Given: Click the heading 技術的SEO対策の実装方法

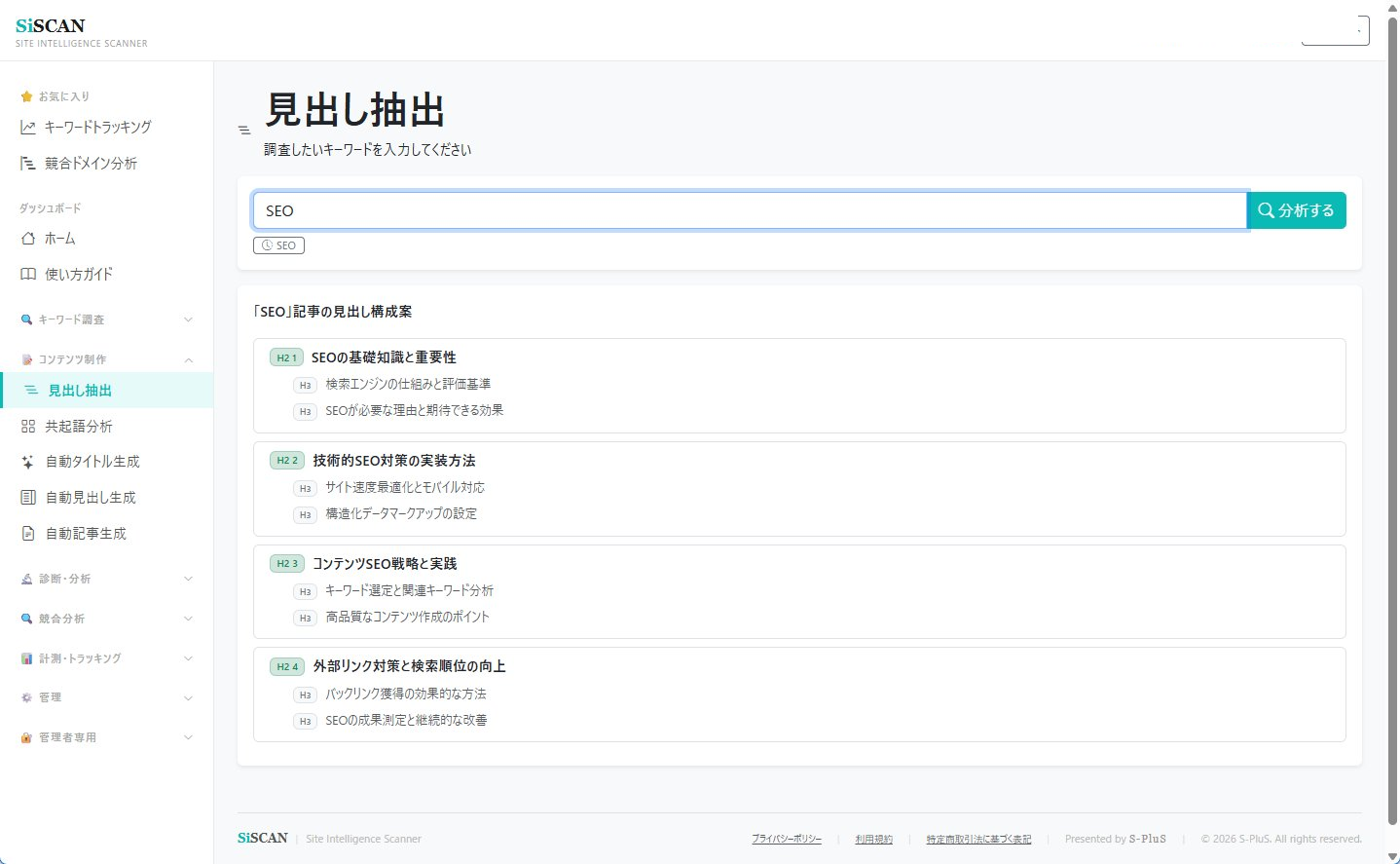Looking at the screenshot, I should click(x=394, y=461).
